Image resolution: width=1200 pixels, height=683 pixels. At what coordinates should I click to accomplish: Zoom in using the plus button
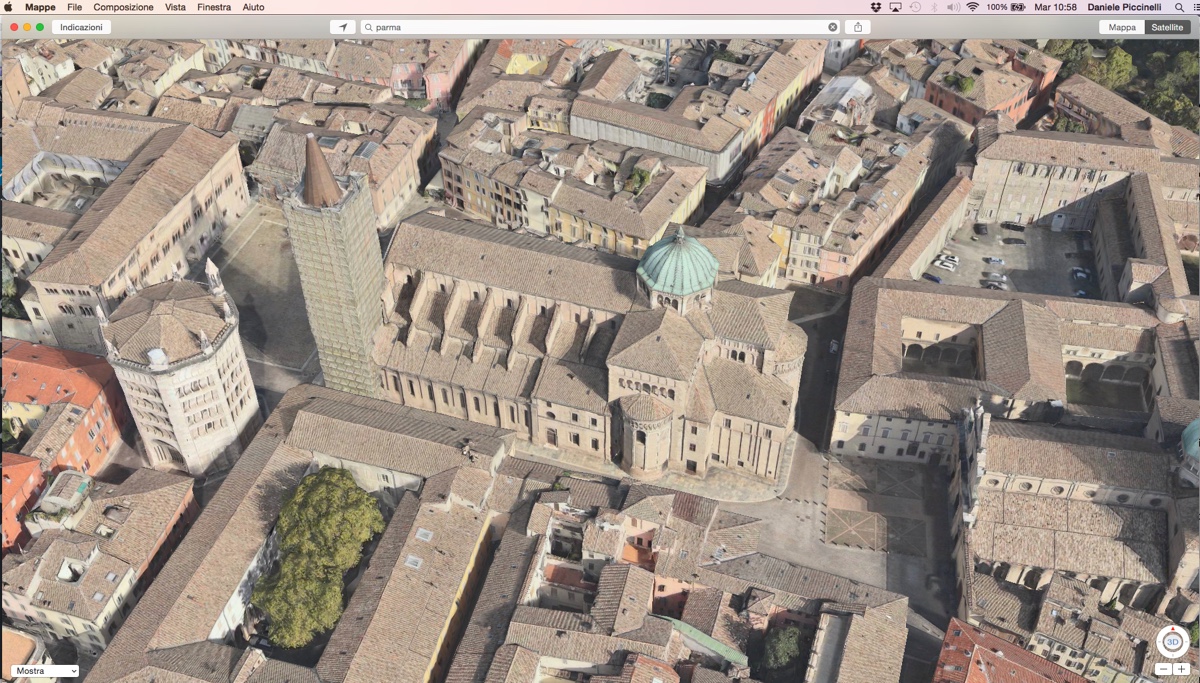pos(1182,669)
